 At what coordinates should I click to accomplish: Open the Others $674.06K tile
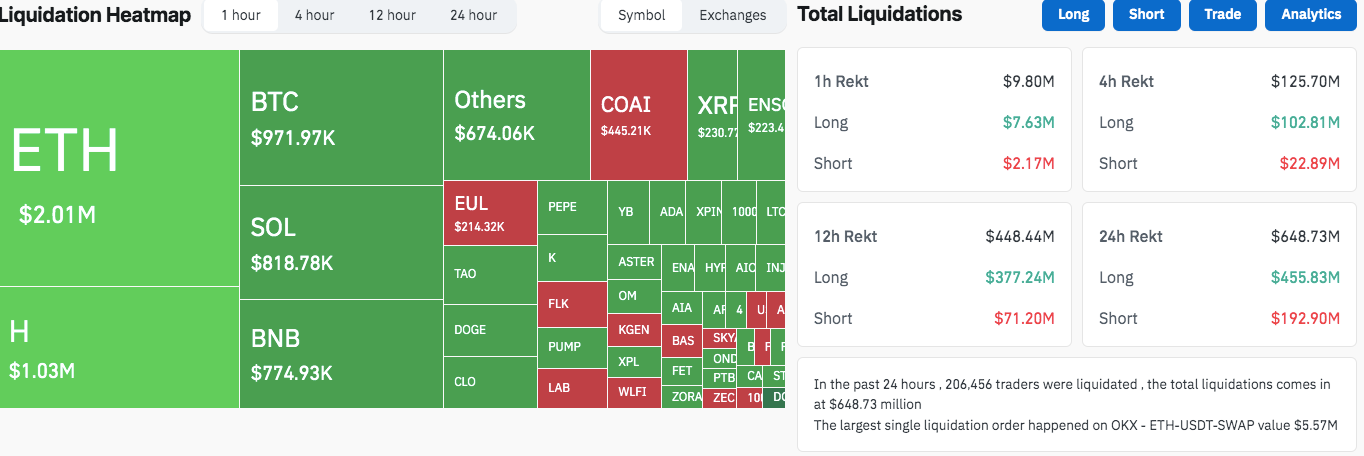516,115
